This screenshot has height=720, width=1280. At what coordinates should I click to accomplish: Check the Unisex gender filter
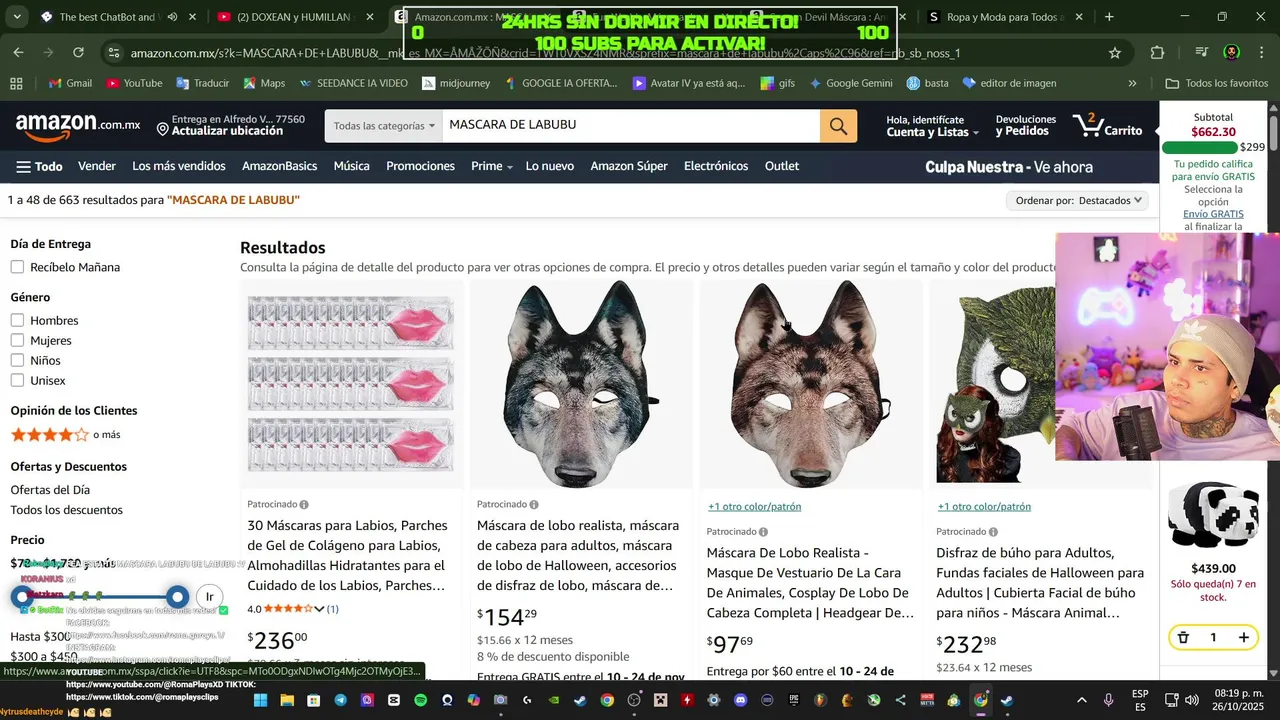click(17, 380)
